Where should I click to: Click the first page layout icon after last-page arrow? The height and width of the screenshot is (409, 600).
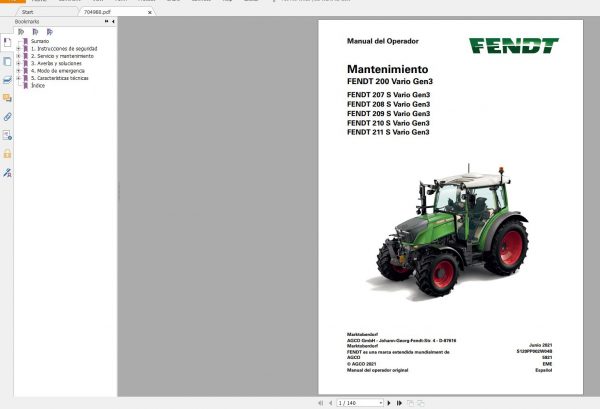(410, 403)
